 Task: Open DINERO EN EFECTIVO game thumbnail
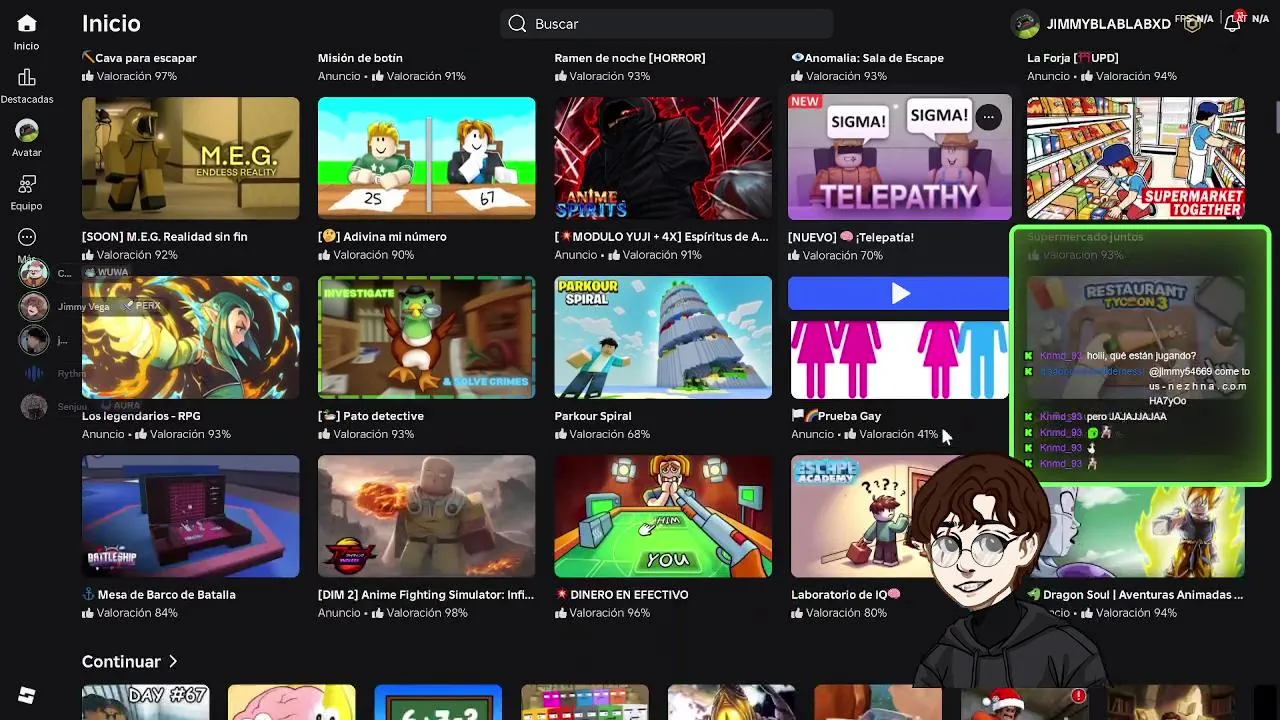point(663,516)
